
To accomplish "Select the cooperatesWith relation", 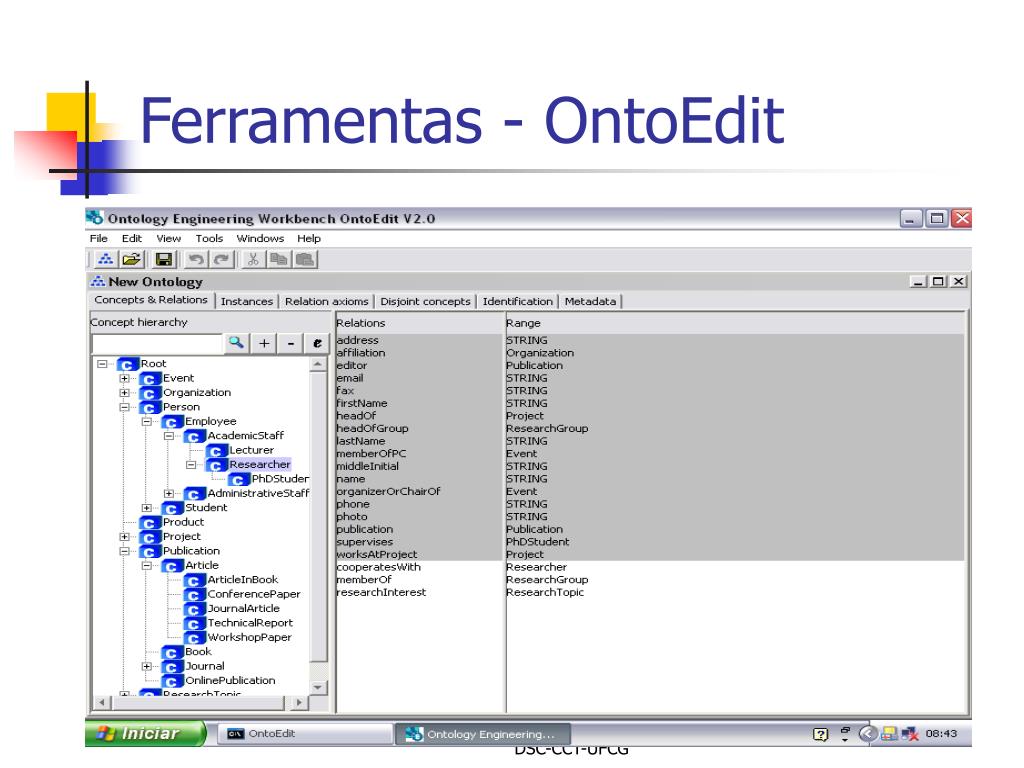I will pyautogui.click(x=379, y=567).
